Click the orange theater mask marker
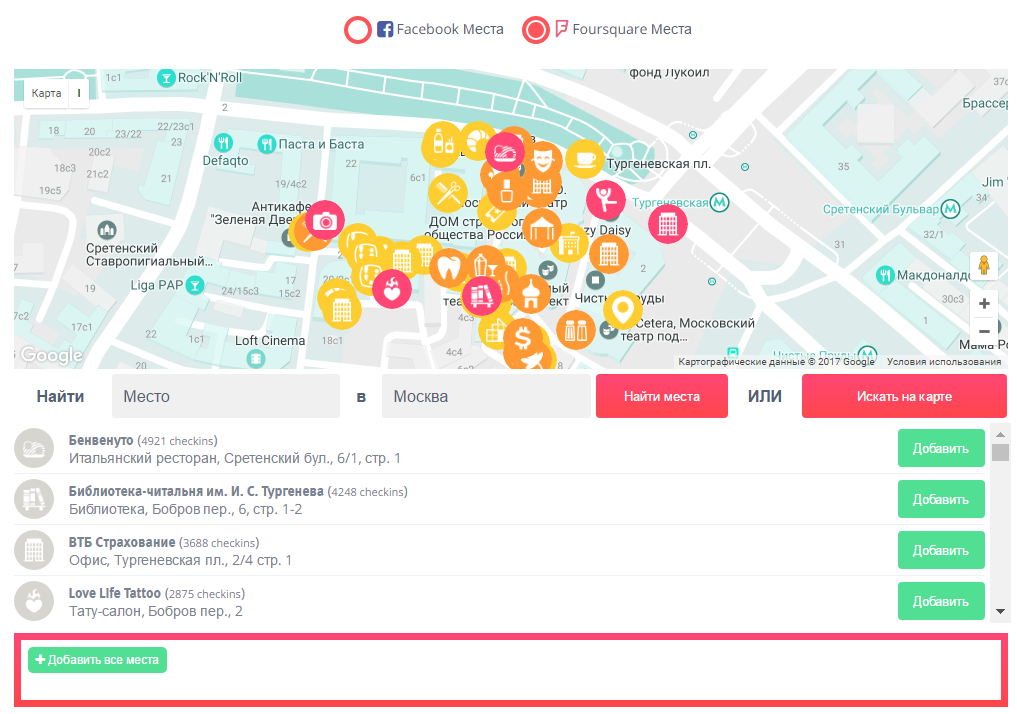 click(x=544, y=160)
